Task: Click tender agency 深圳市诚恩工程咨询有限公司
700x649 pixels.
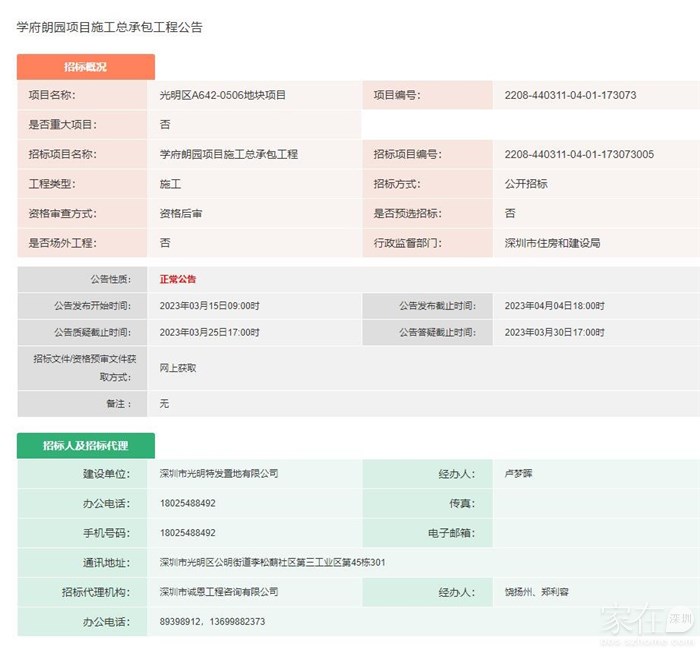Action: [219, 593]
